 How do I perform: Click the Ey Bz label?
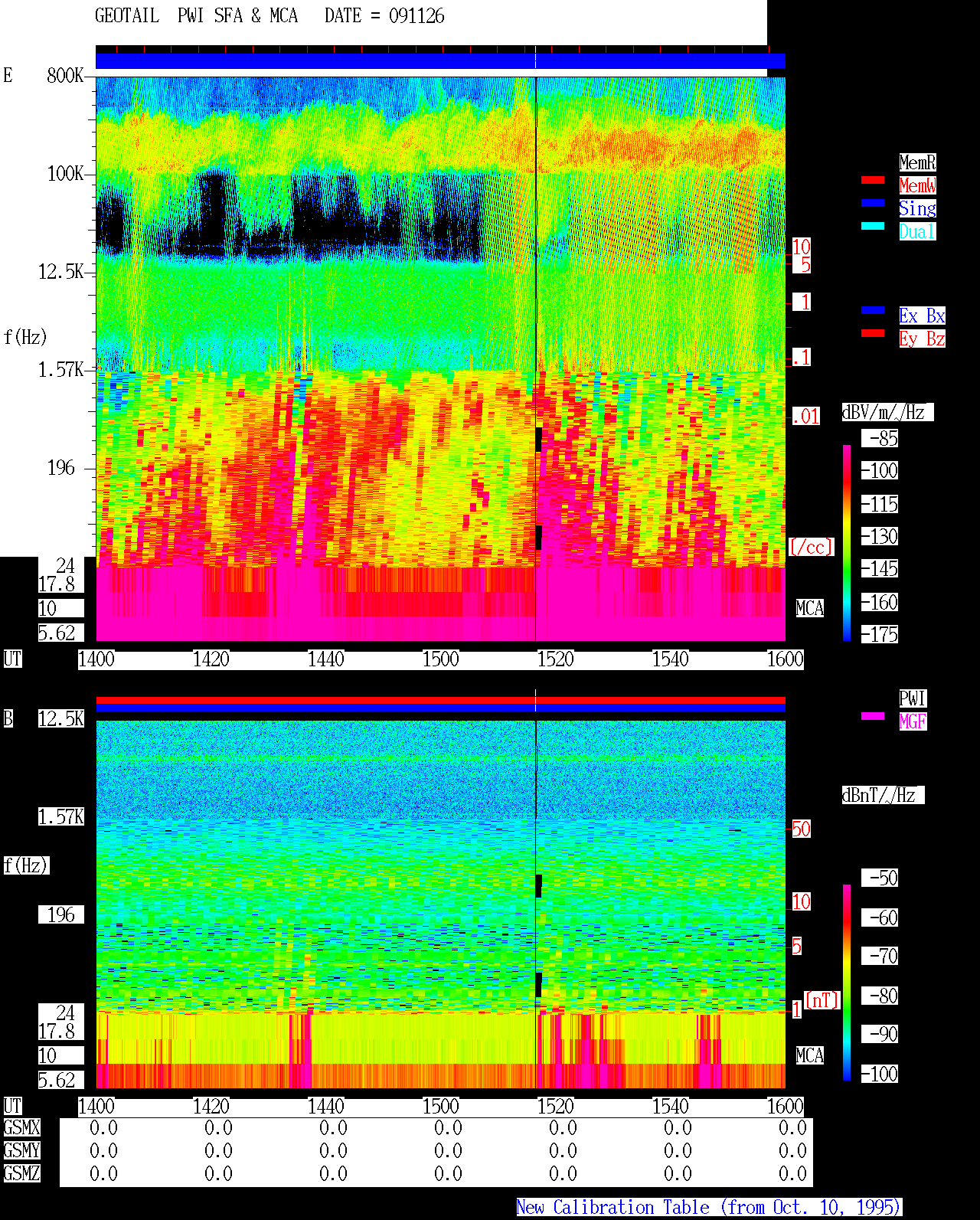922,339
